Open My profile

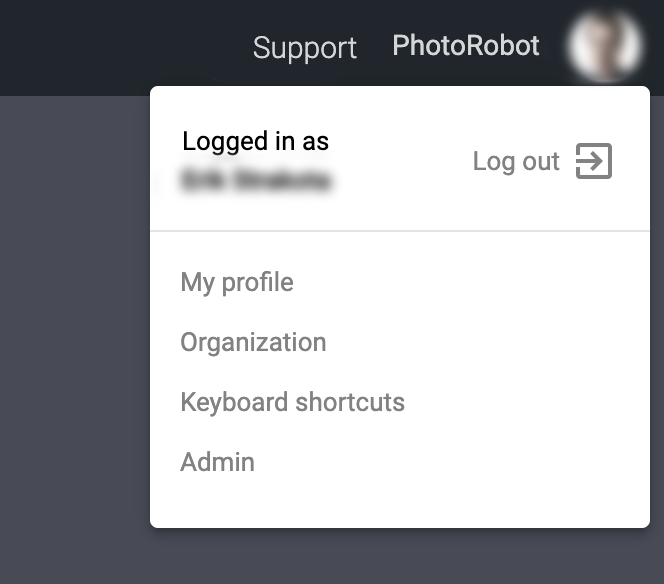click(x=237, y=282)
